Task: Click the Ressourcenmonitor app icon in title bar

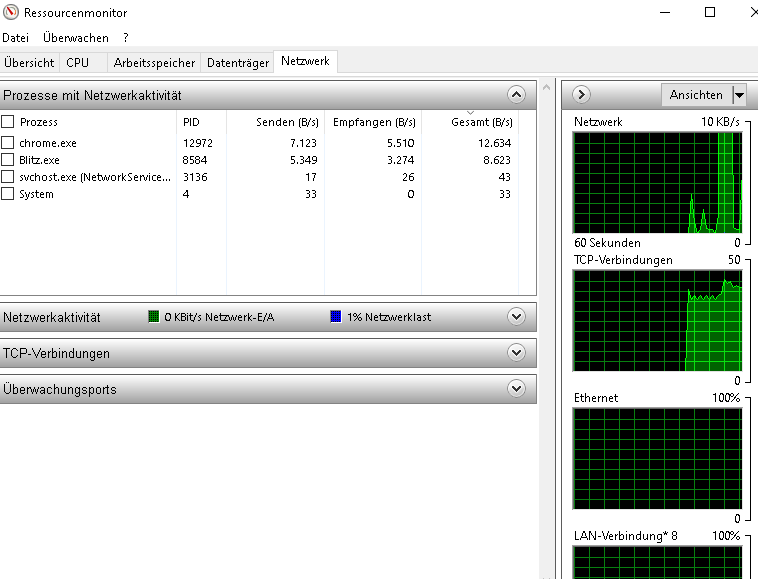Action: pos(11,12)
